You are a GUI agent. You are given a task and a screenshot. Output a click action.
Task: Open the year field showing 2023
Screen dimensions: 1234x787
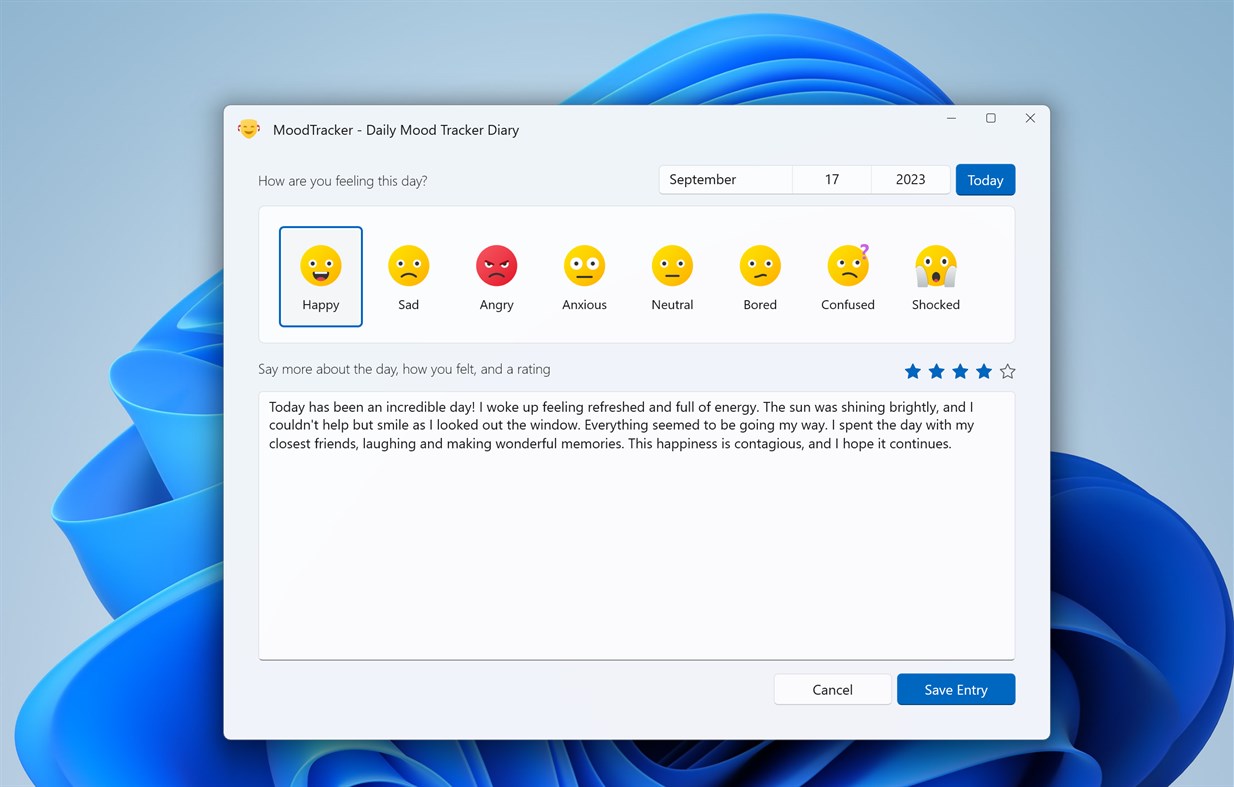point(910,179)
